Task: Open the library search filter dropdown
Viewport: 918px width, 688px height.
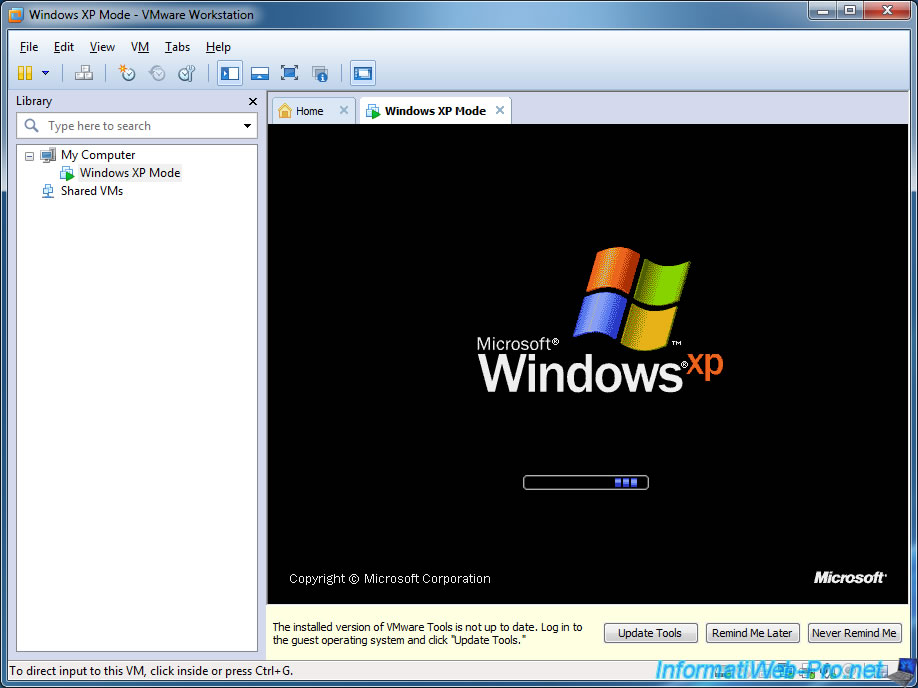Action: [x=247, y=126]
